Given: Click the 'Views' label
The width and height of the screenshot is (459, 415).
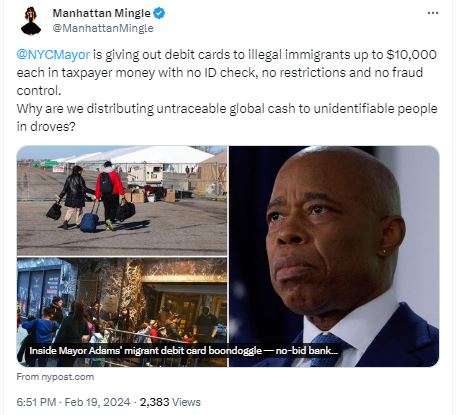Looking at the screenshot, I should [x=186, y=402].
